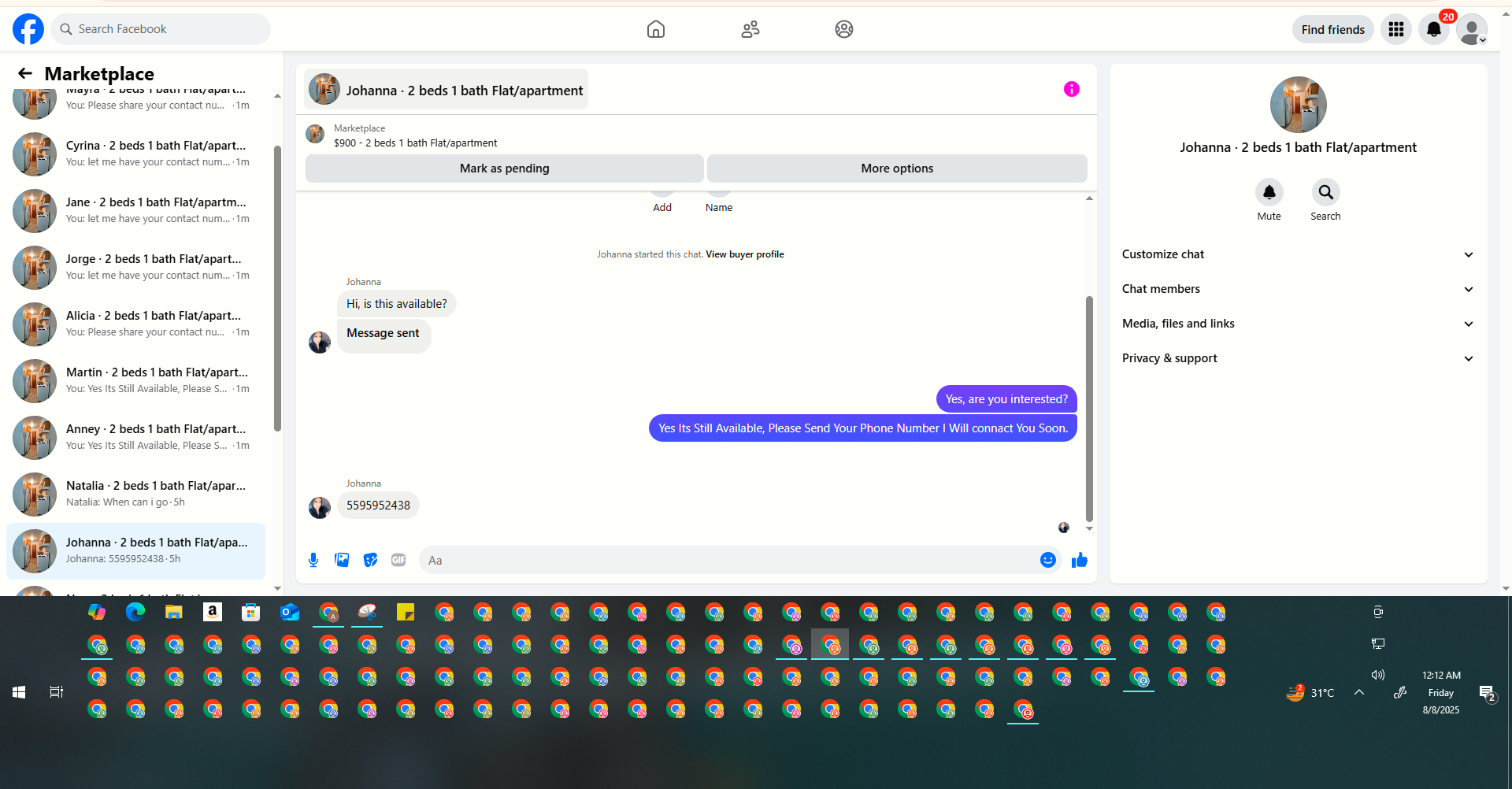The image size is (1512, 789).
Task: Open the $900 2 beds listing link
Action: tap(416, 143)
